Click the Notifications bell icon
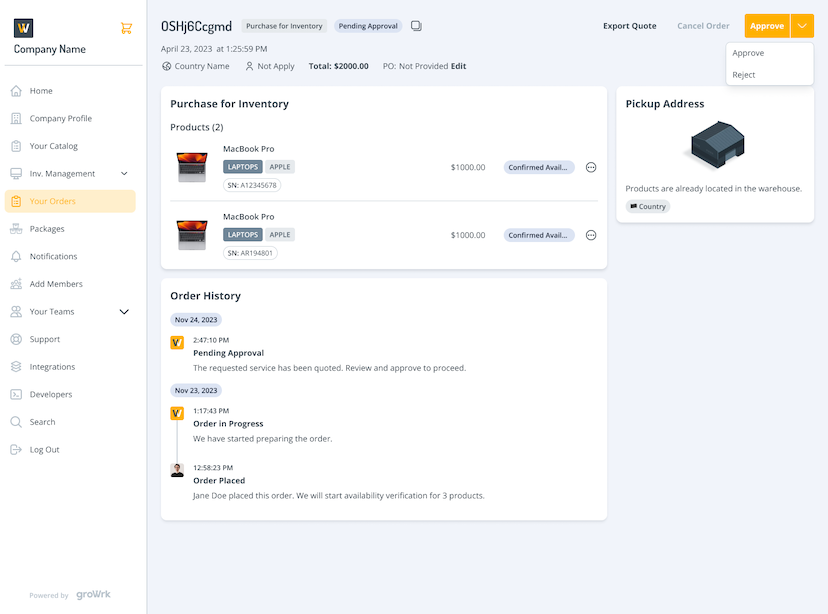 point(16,256)
